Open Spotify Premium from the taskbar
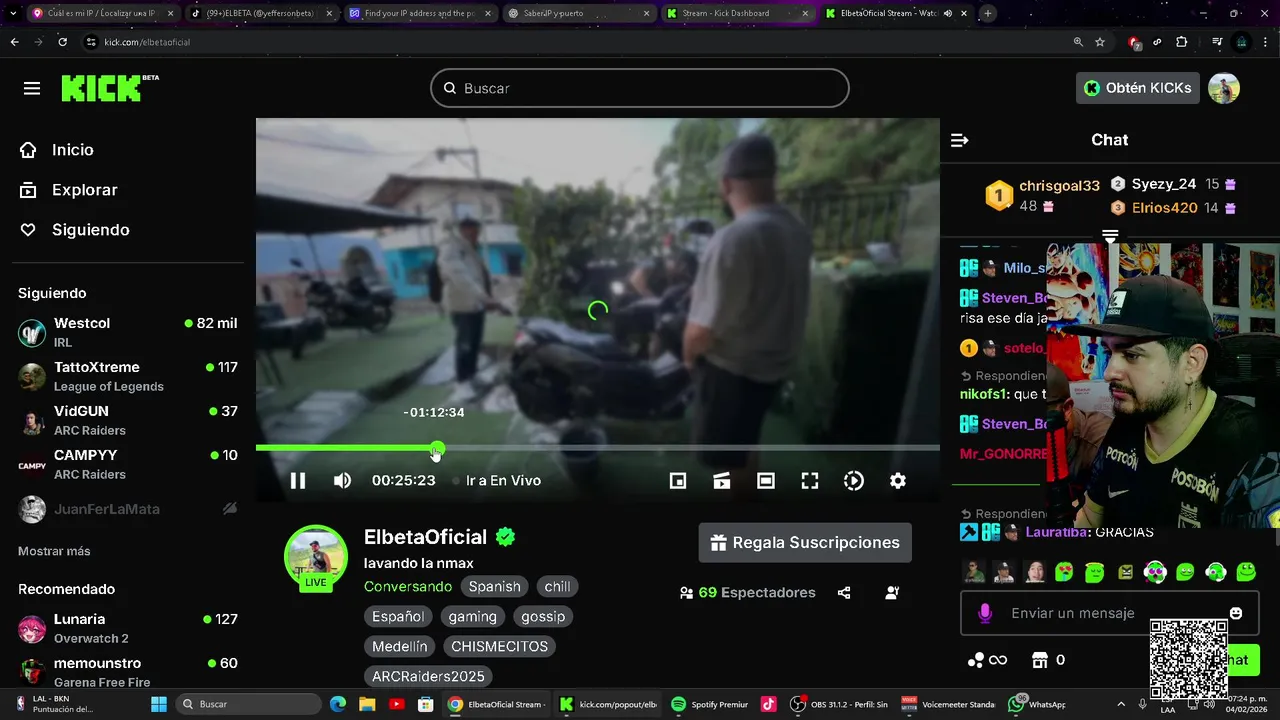Screen dimensions: 1280x720 pyautogui.click(x=710, y=704)
